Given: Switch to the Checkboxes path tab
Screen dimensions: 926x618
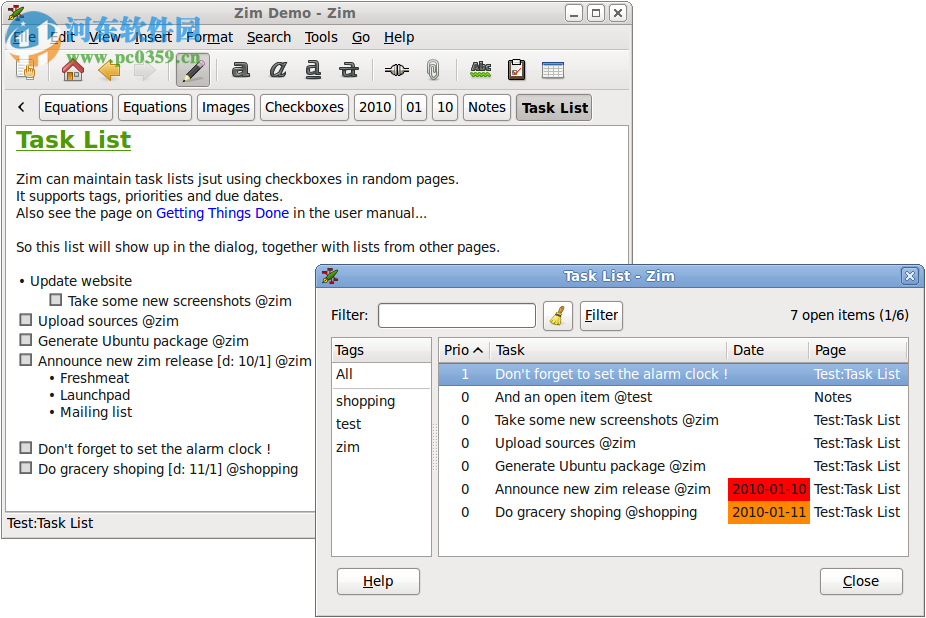Looking at the screenshot, I should 304,108.
